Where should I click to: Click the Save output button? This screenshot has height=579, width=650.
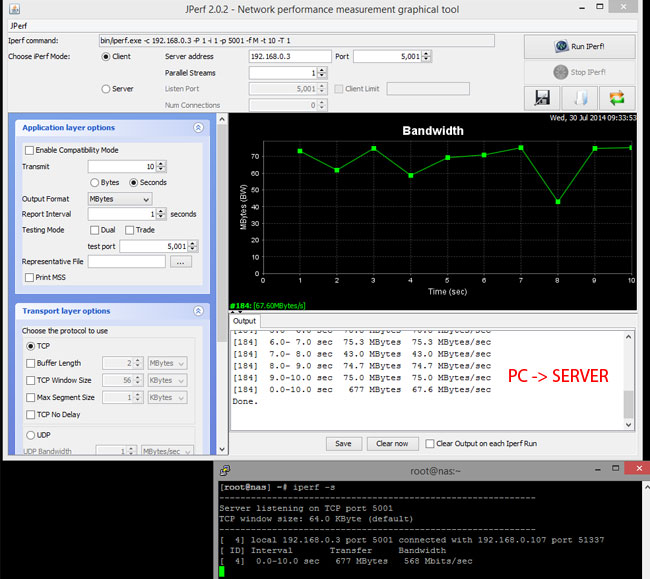343,444
